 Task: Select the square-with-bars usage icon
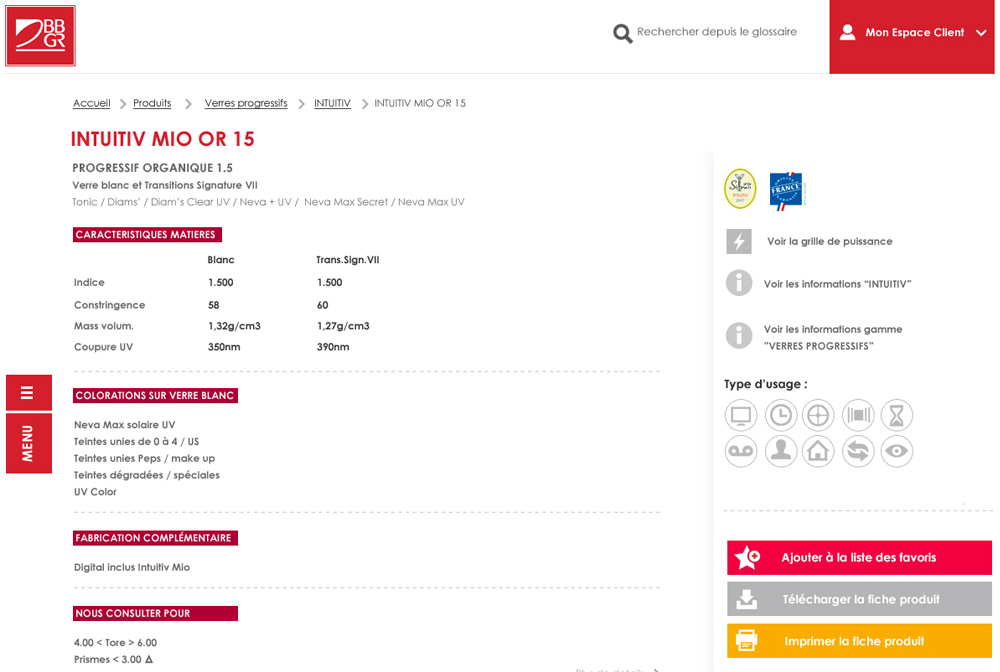point(858,416)
